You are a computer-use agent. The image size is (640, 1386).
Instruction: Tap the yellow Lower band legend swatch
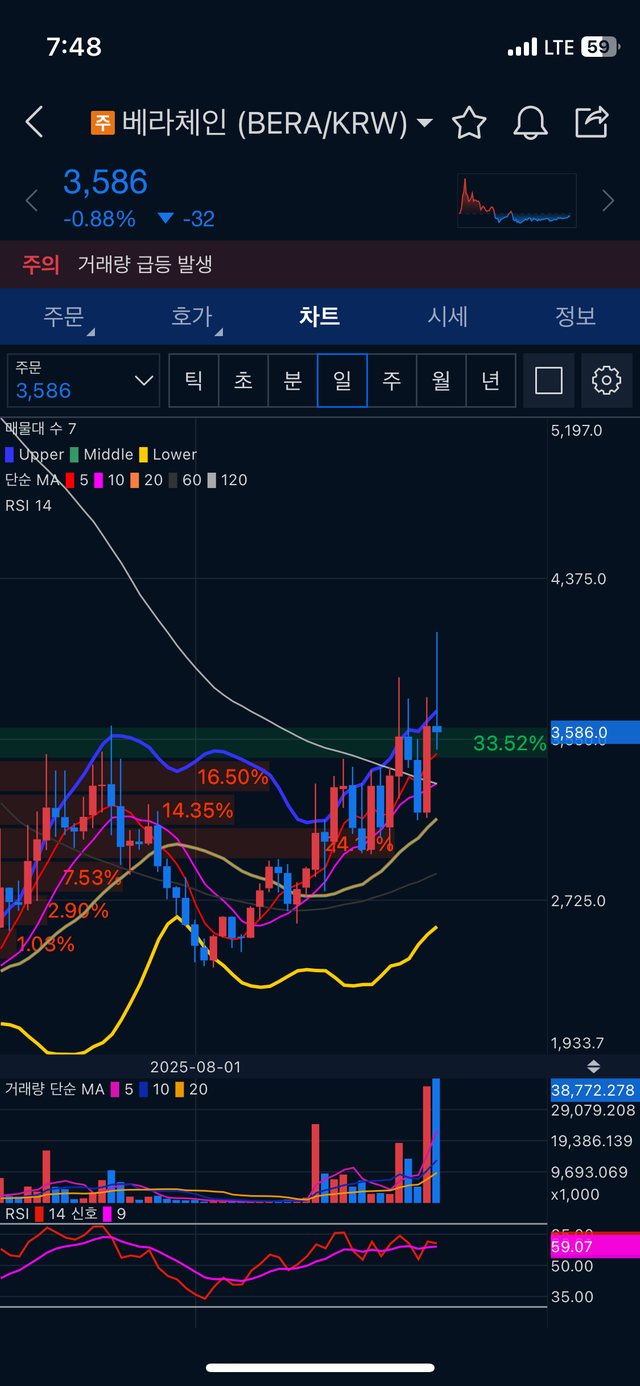pyautogui.click(x=144, y=454)
